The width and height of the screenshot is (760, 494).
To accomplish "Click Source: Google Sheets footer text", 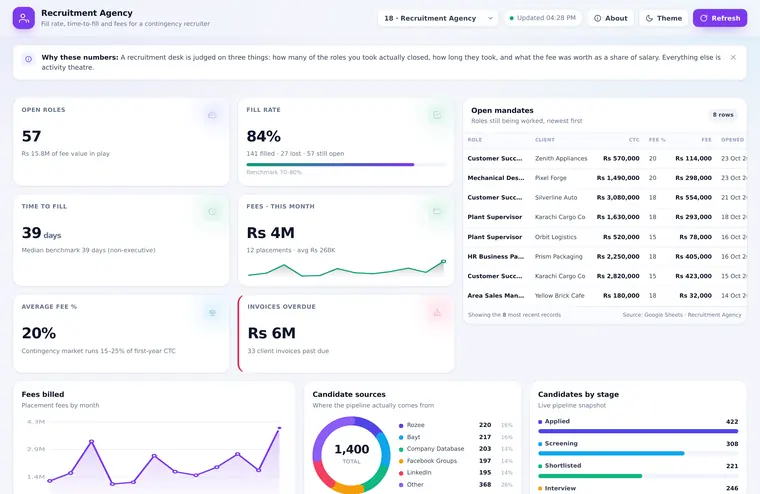I will (681, 315).
